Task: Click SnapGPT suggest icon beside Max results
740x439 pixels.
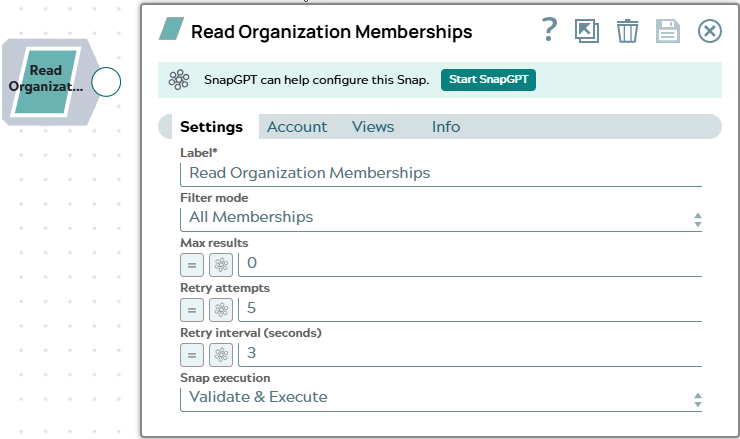Action: [x=221, y=265]
